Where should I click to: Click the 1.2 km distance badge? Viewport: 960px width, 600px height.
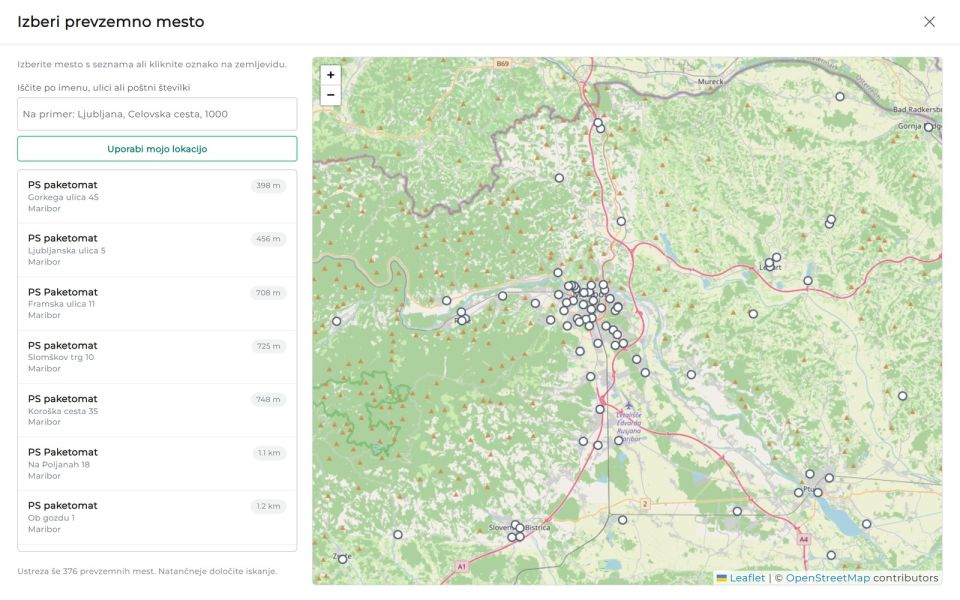click(268, 506)
